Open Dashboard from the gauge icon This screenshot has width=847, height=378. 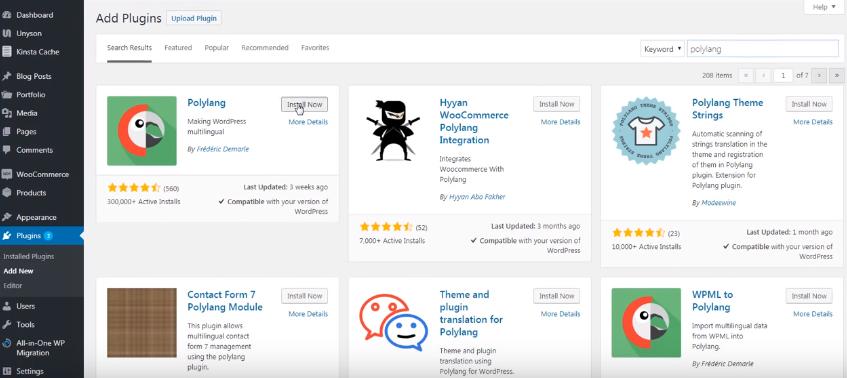pos(7,15)
